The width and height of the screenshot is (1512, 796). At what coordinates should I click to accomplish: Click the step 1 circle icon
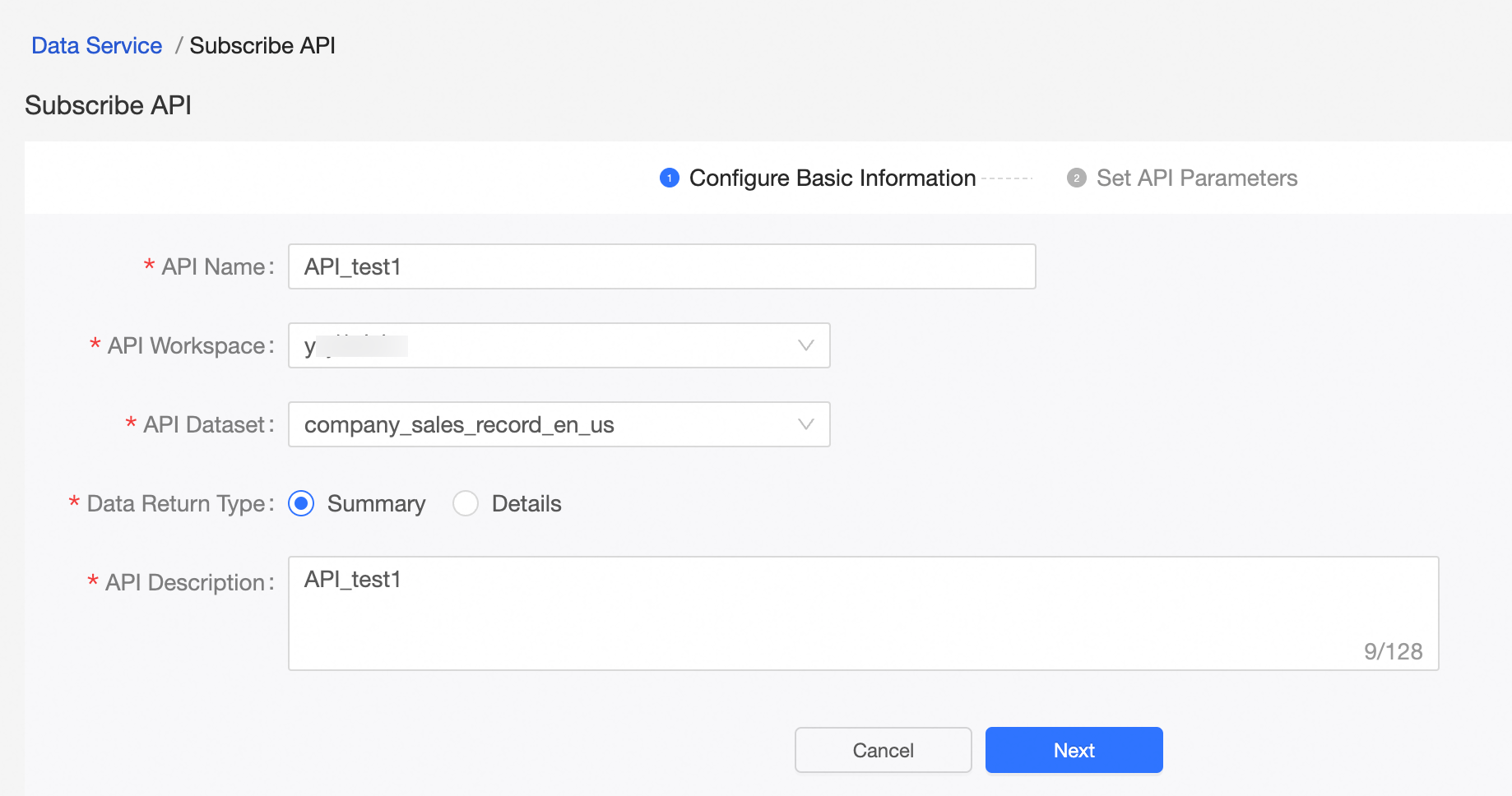(670, 178)
